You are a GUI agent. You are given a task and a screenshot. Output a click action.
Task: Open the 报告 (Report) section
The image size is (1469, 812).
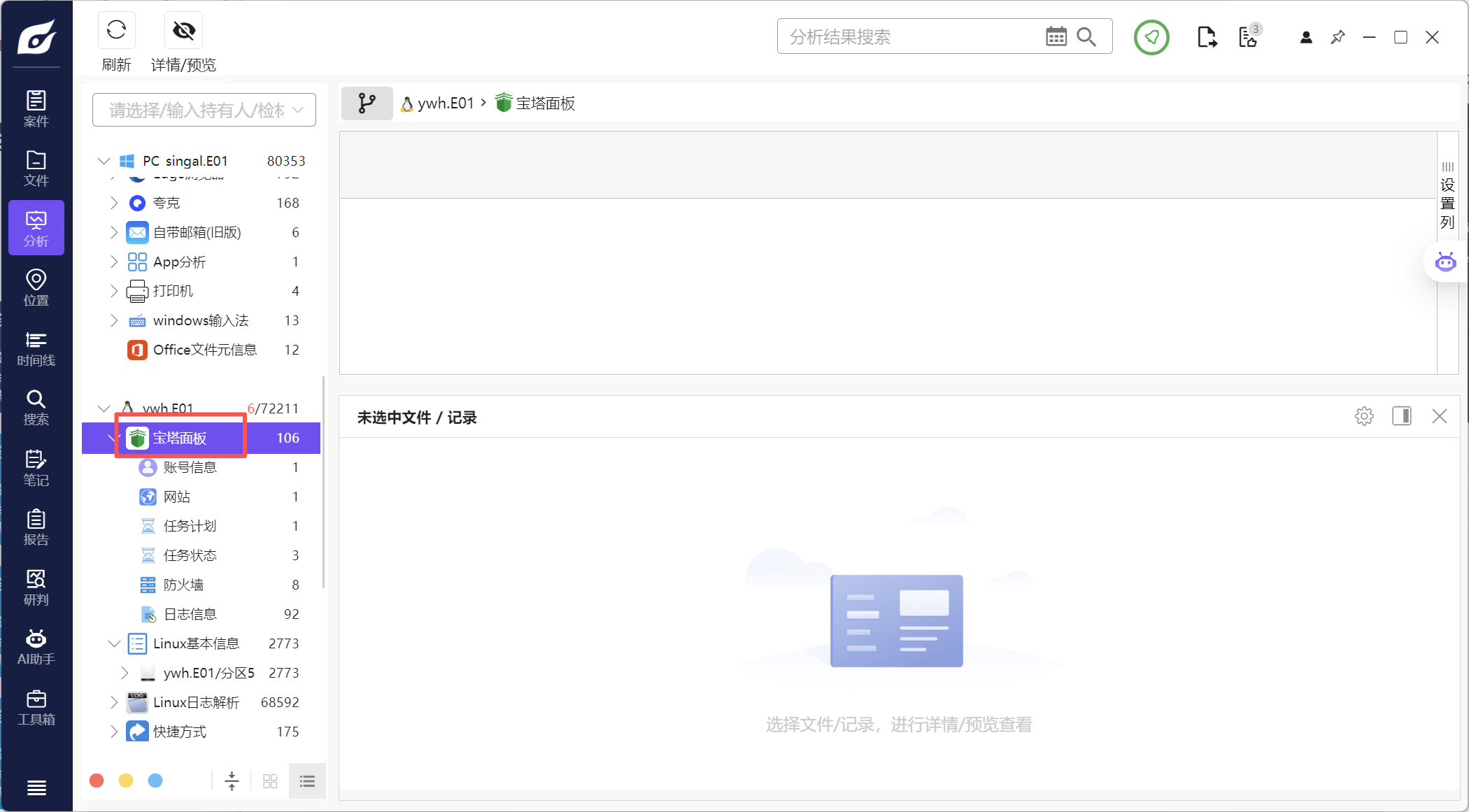point(36,527)
